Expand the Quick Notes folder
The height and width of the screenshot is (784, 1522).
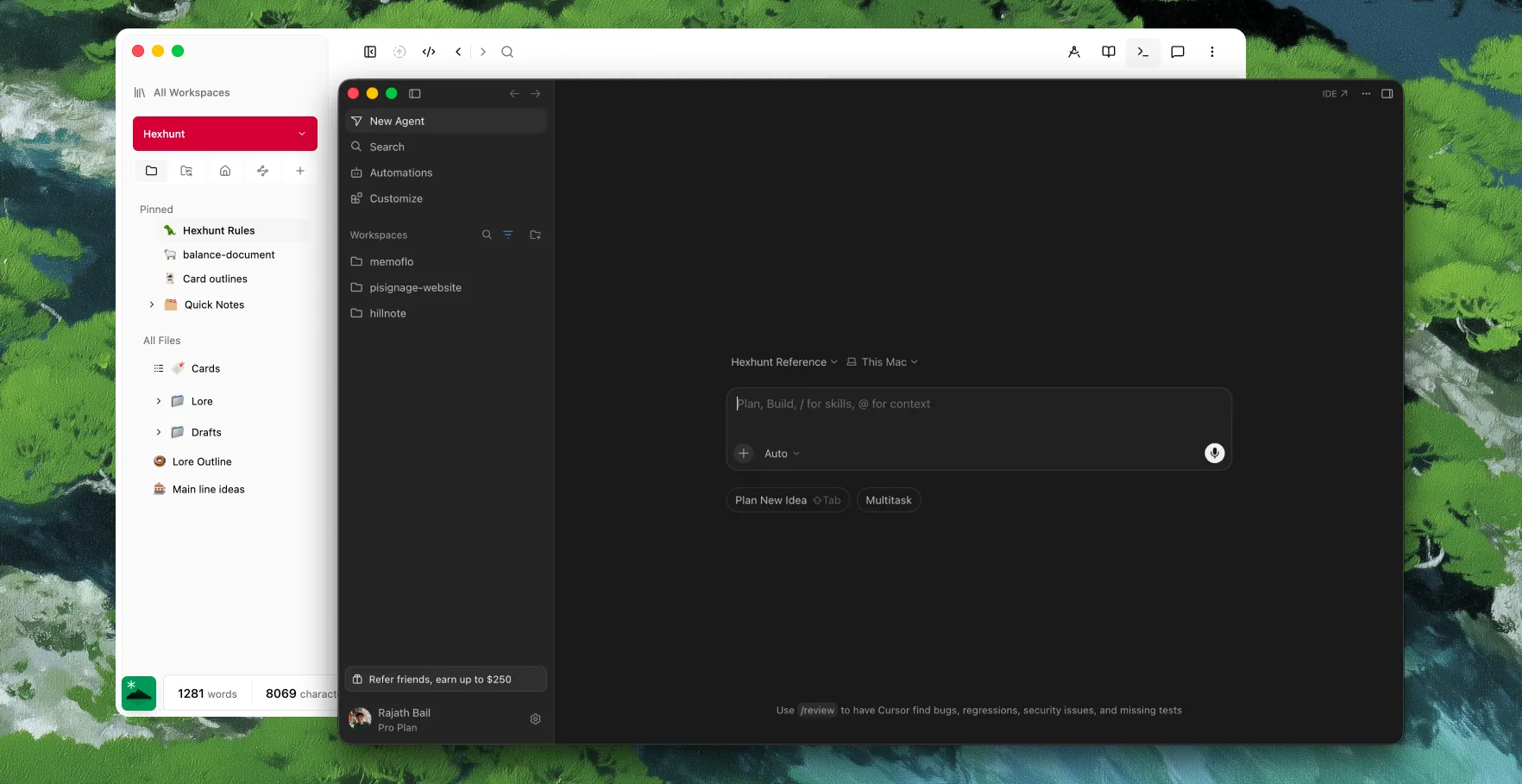click(152, 304)
